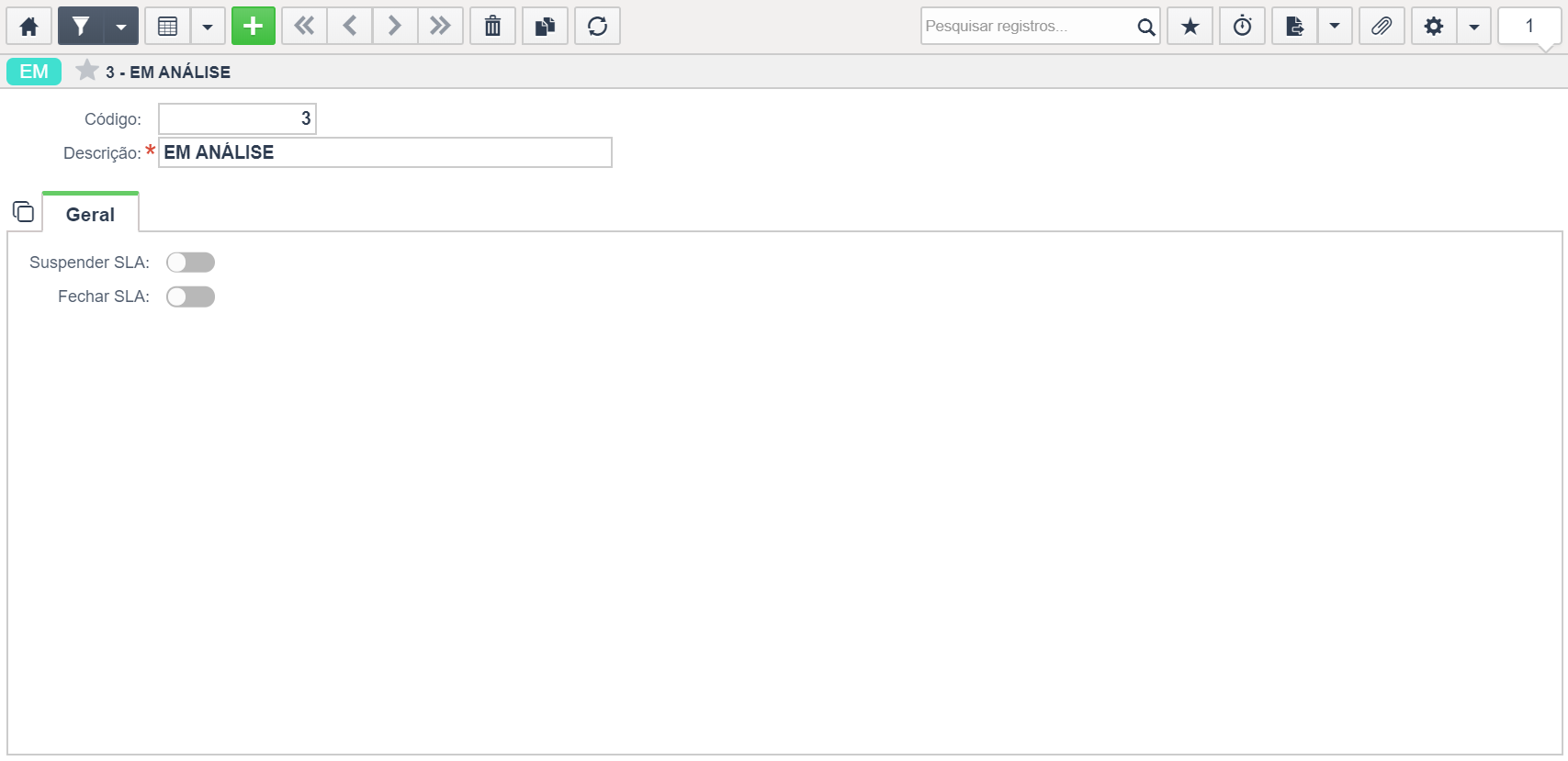The height and width of the screenshot is (761, 1568).
Task: Expand the grid view dropdown arrow
Action: pos(208,26)
